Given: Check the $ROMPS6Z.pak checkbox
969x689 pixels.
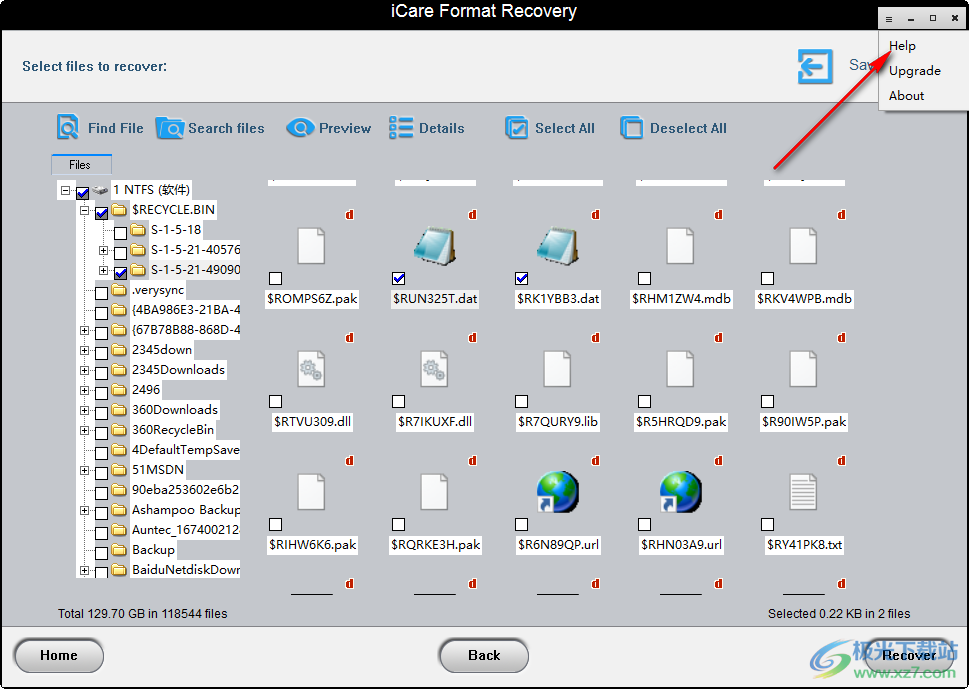Looking at the screenshot, I should click(276, 279).
